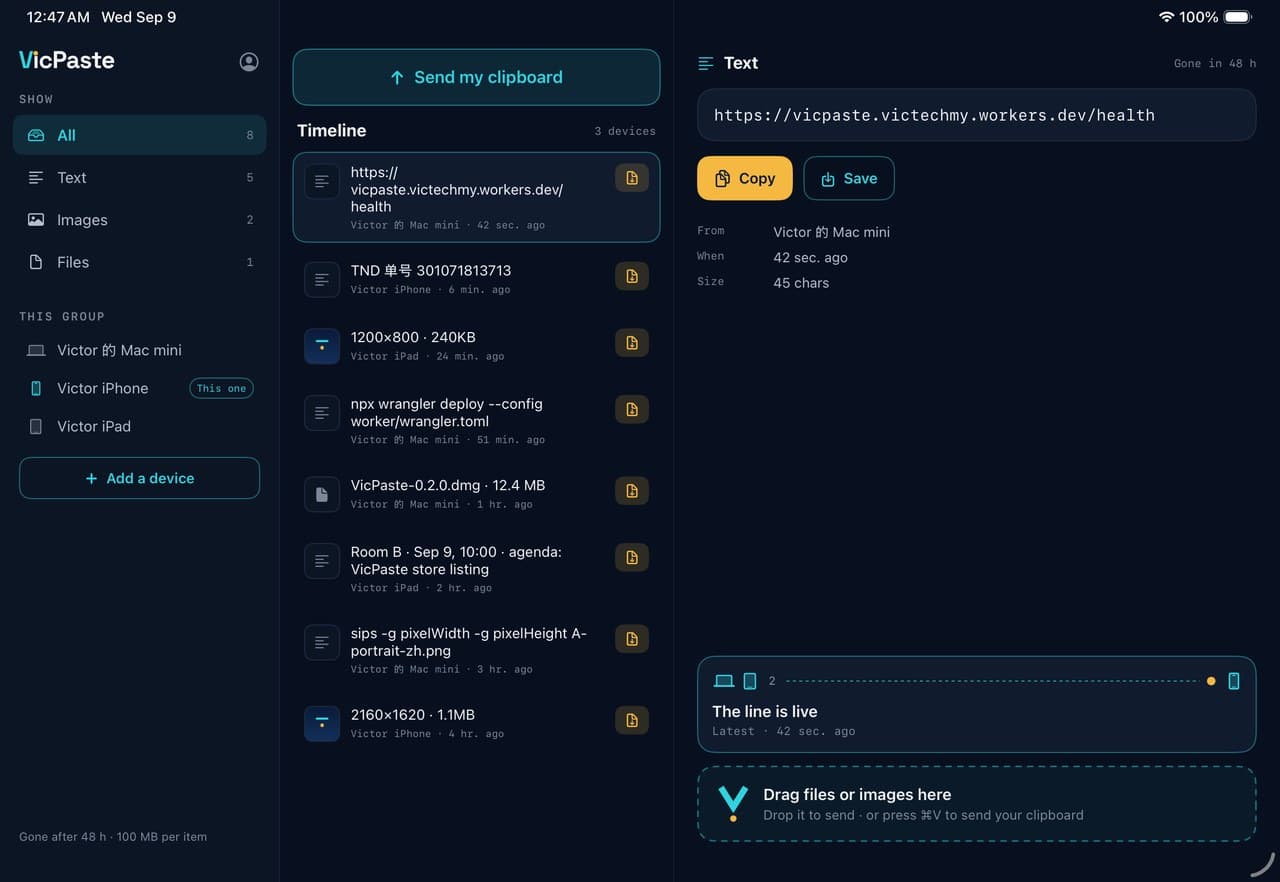Image resolution: width=1280 pixels, height=882 pixels.
Task: Click the text icon of Room B row
Action: pyautogui.click(x=322, y=561)
